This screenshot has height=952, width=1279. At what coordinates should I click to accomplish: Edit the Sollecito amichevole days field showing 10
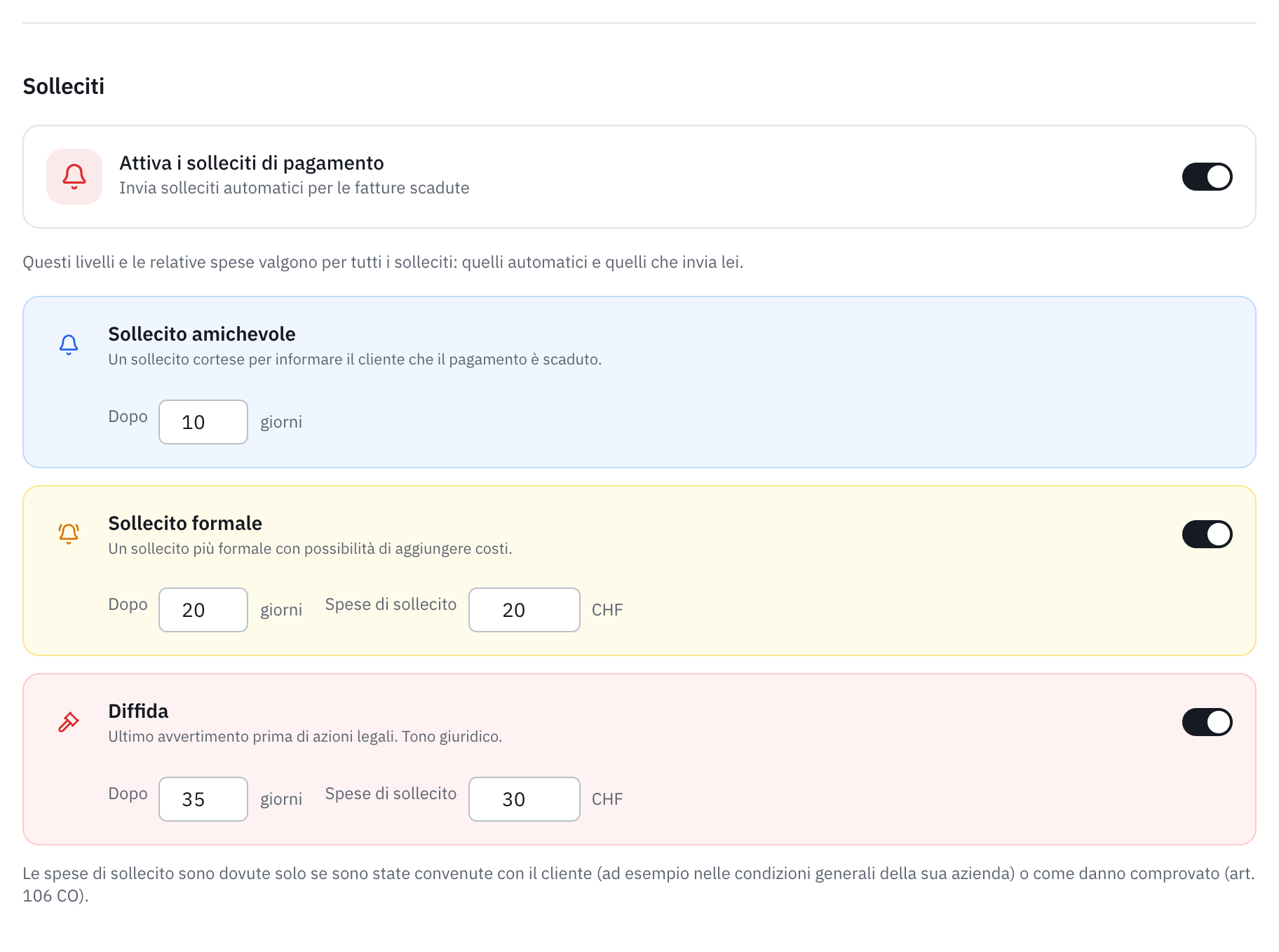(x=203, y=422)
